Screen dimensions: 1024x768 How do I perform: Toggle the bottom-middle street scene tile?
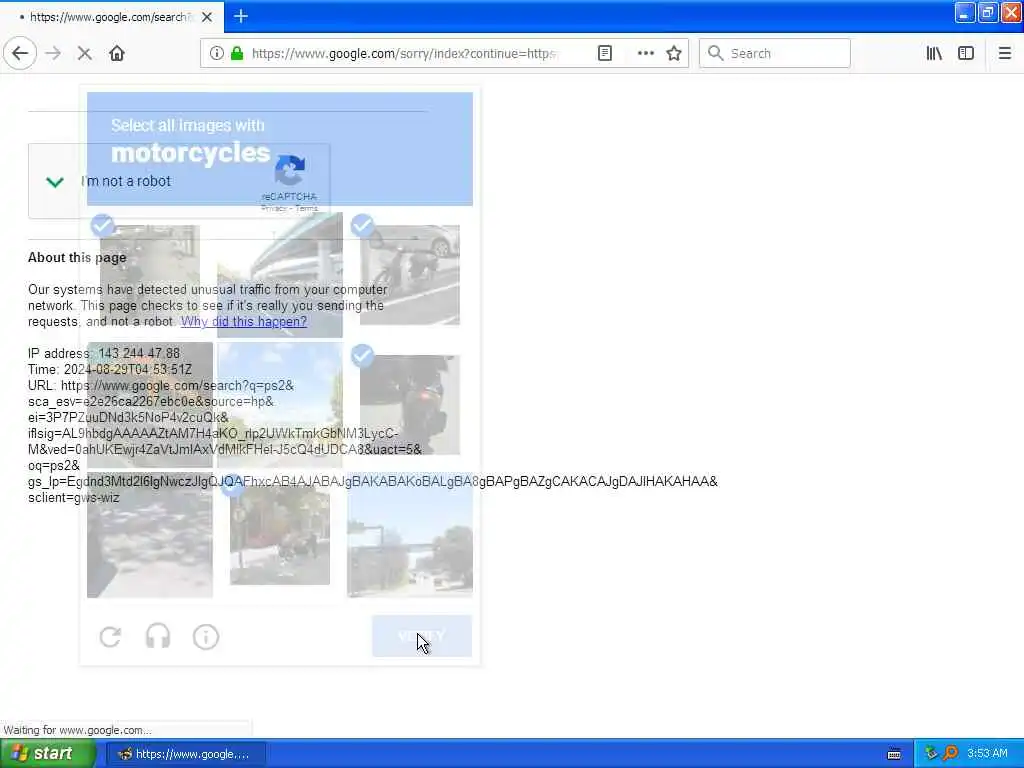(280, 535)
